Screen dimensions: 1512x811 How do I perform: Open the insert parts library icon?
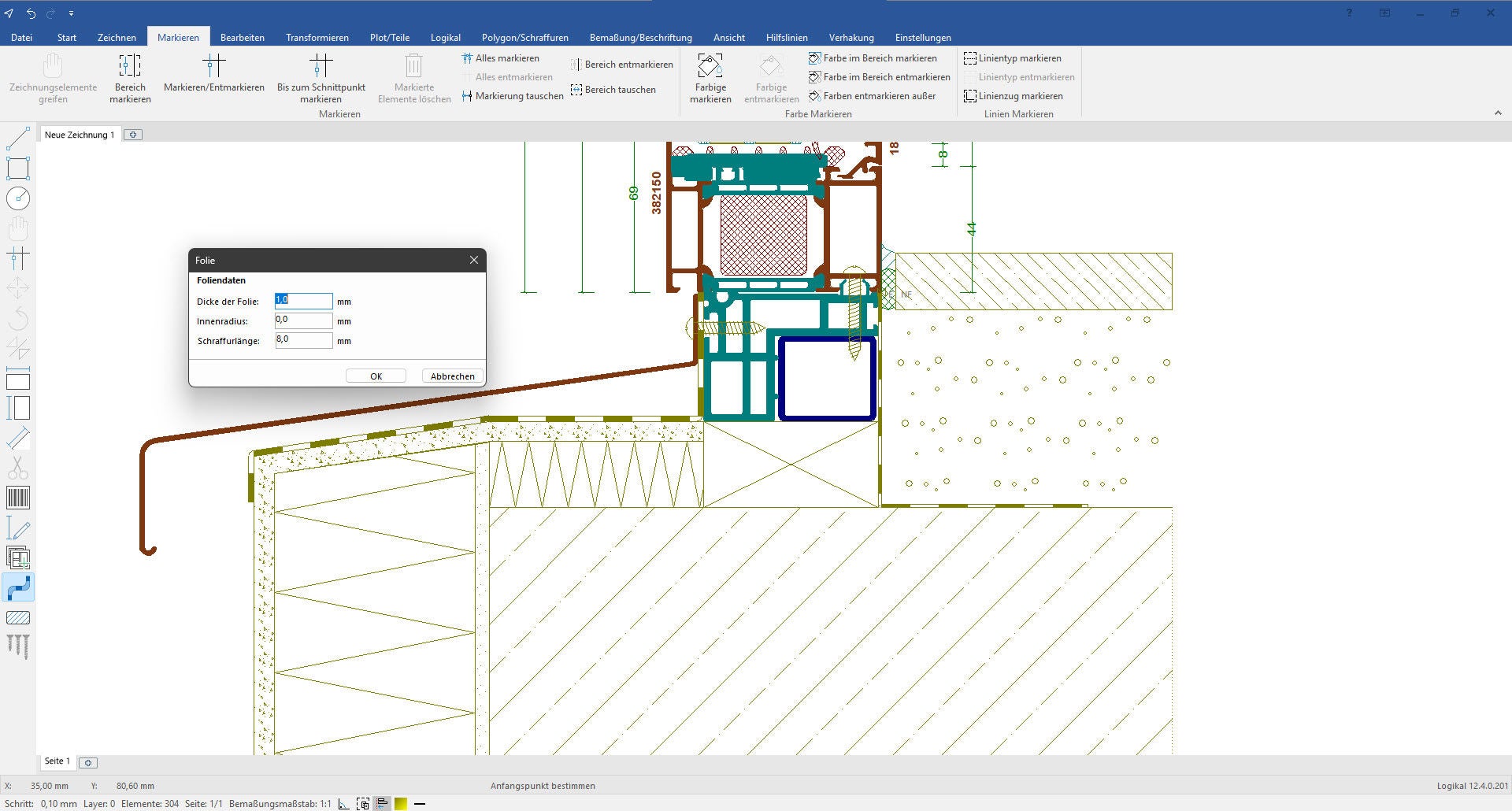[x=18, y=557]
